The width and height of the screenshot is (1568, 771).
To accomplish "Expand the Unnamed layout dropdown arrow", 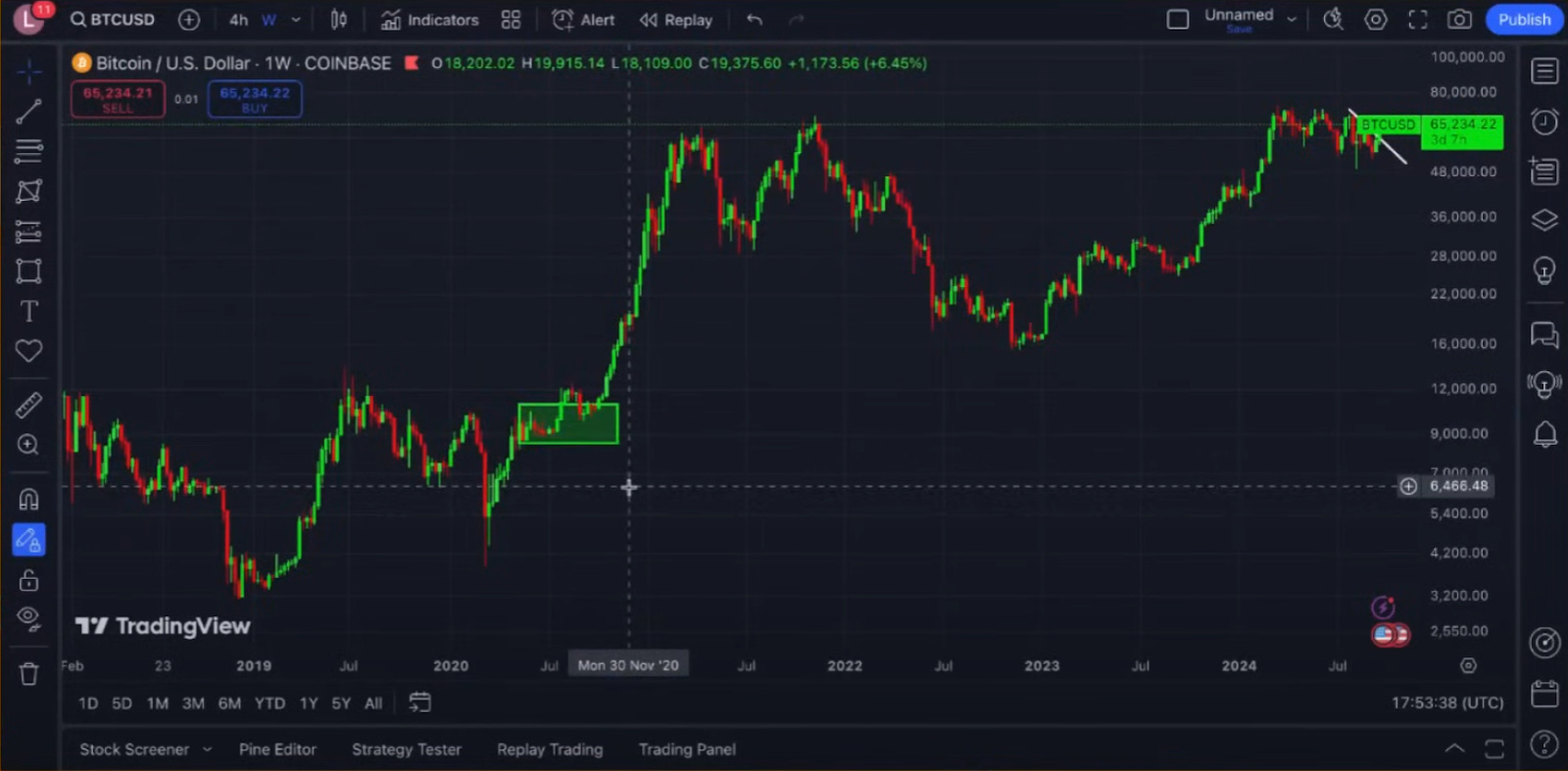I will (1292, 19).
